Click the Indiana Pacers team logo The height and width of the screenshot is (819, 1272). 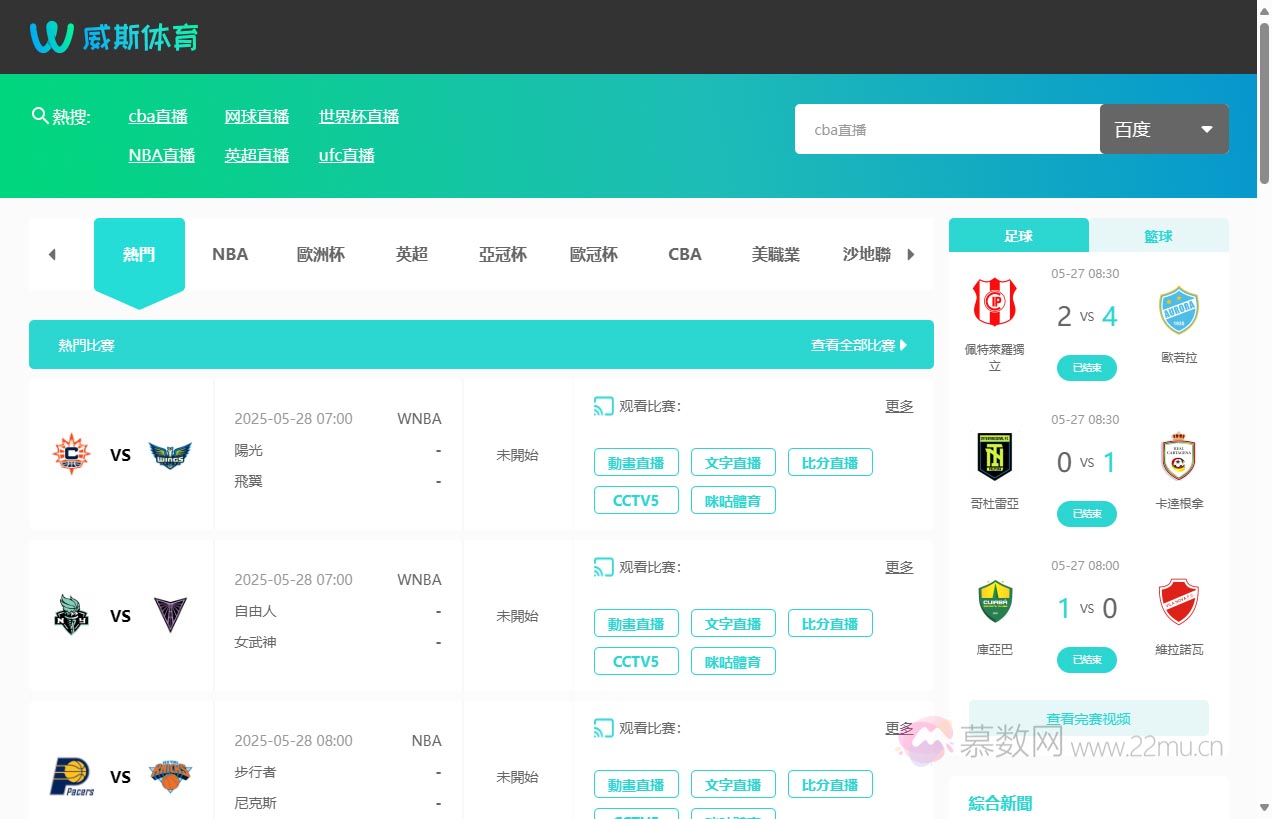71,777
